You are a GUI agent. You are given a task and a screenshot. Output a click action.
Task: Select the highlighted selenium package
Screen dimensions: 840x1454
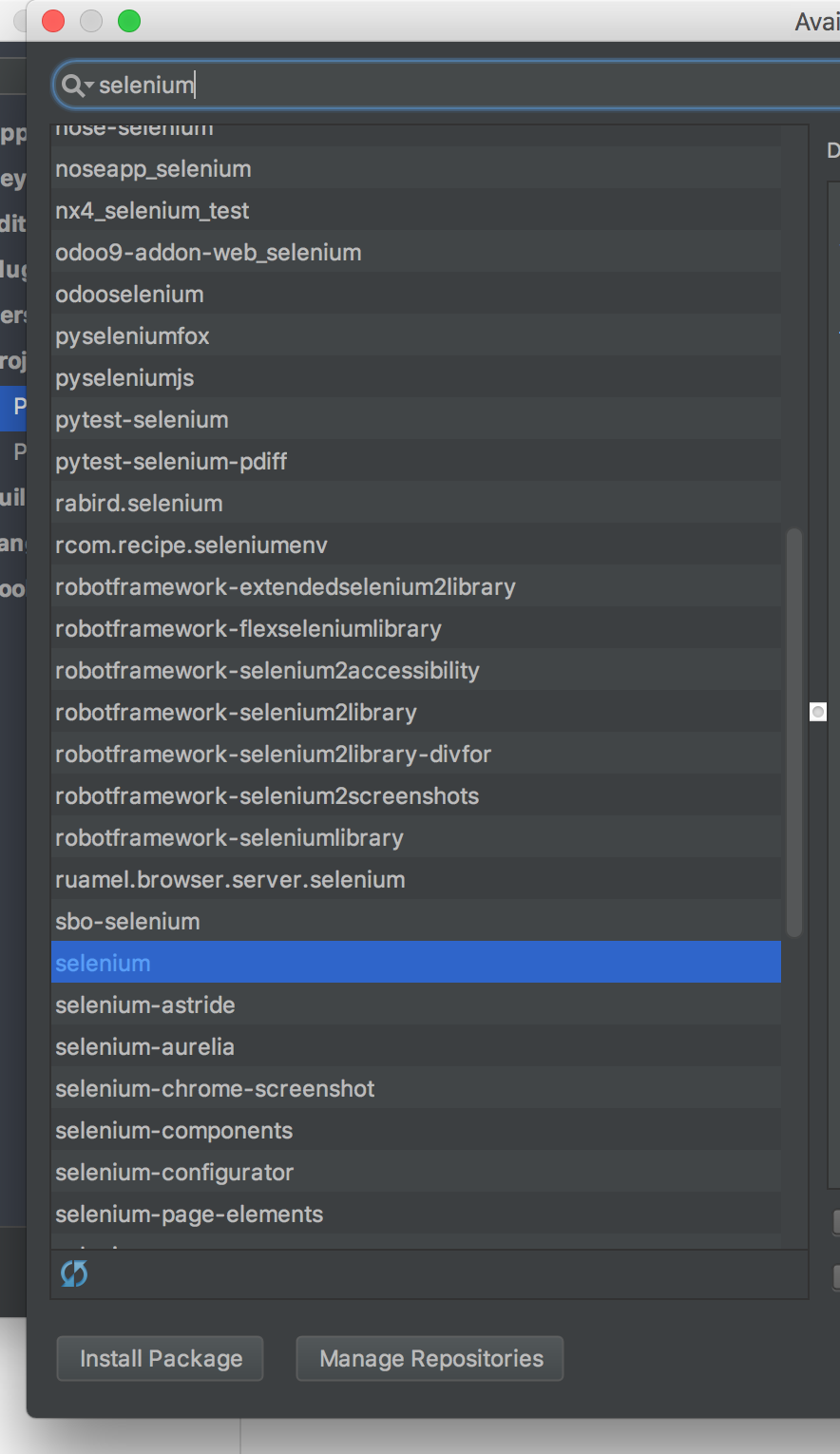point(416,964)
